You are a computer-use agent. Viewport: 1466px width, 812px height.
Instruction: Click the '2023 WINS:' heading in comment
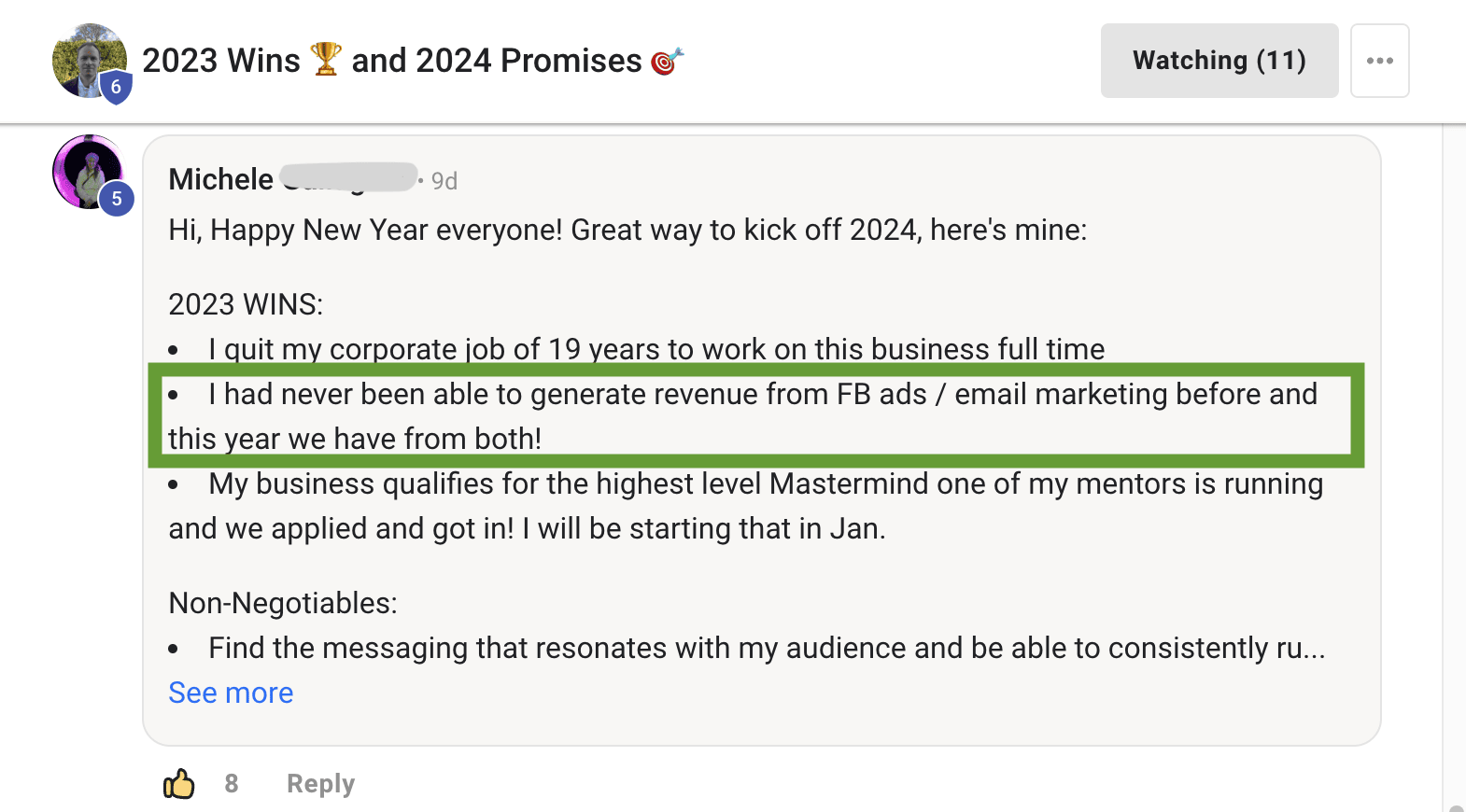click(246, 304)
